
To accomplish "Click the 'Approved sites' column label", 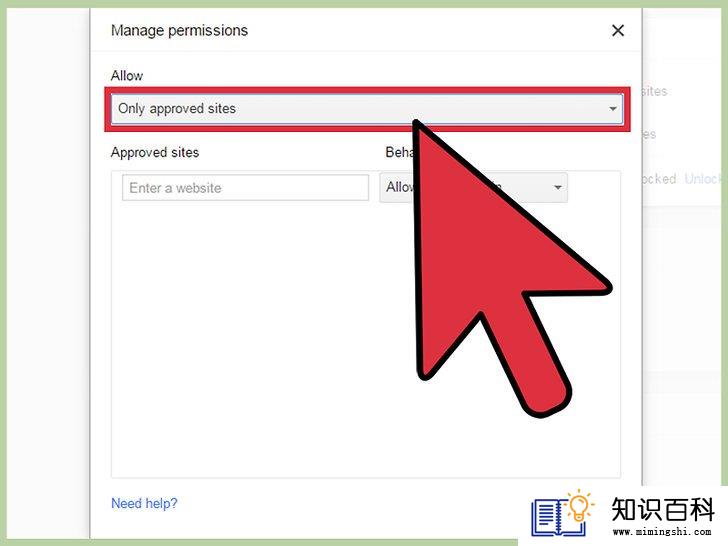I will [x=155, y=152].
